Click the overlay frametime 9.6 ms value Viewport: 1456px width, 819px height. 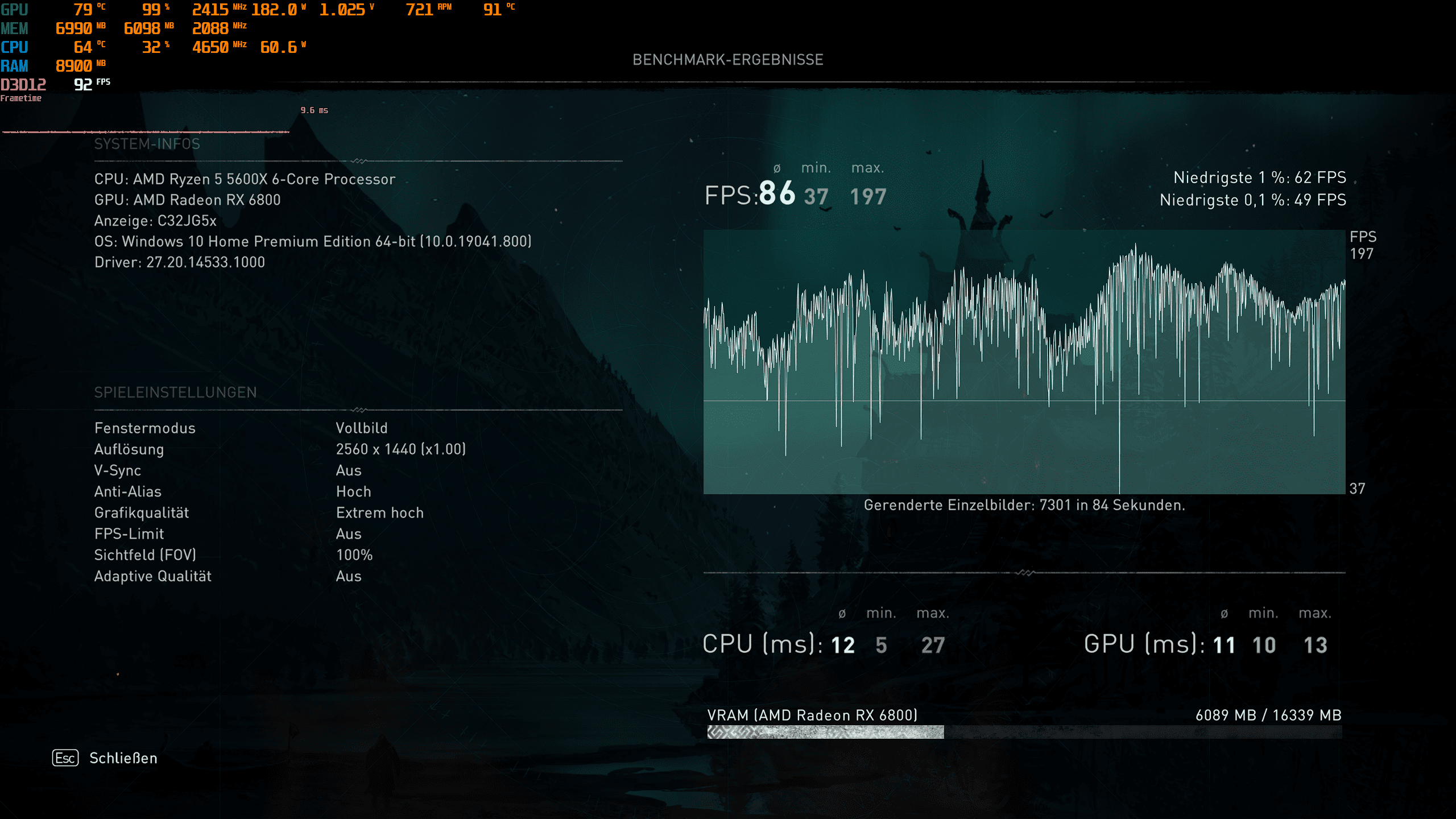tap(314, 110)
